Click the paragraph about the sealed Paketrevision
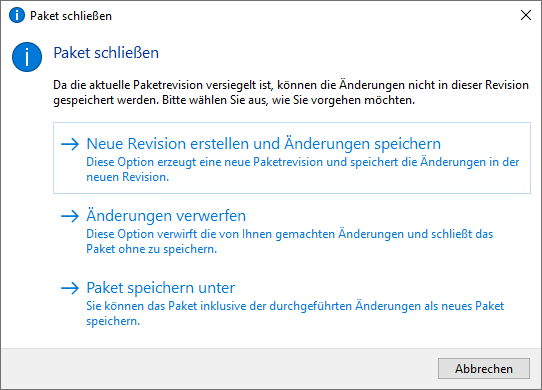Image resolution: width=542 pixels, height=390 pixels. point(291,92)
